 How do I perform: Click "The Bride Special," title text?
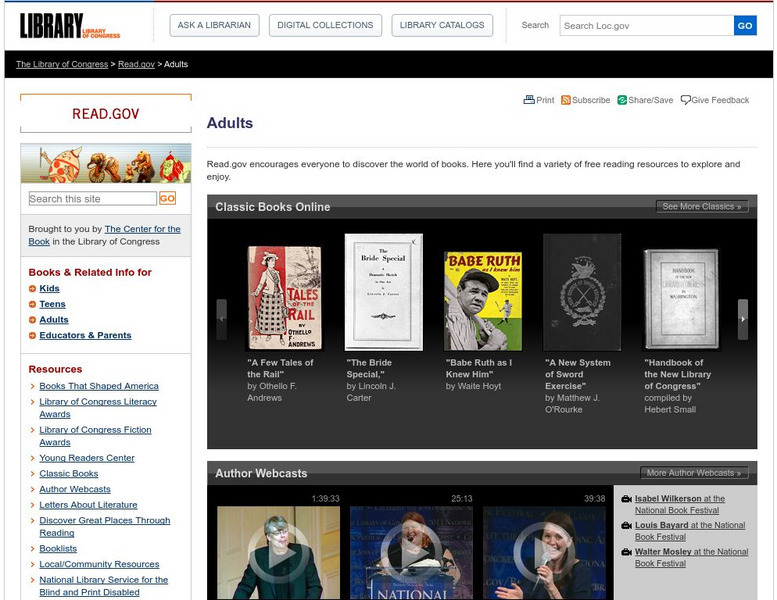pos(369,369)
